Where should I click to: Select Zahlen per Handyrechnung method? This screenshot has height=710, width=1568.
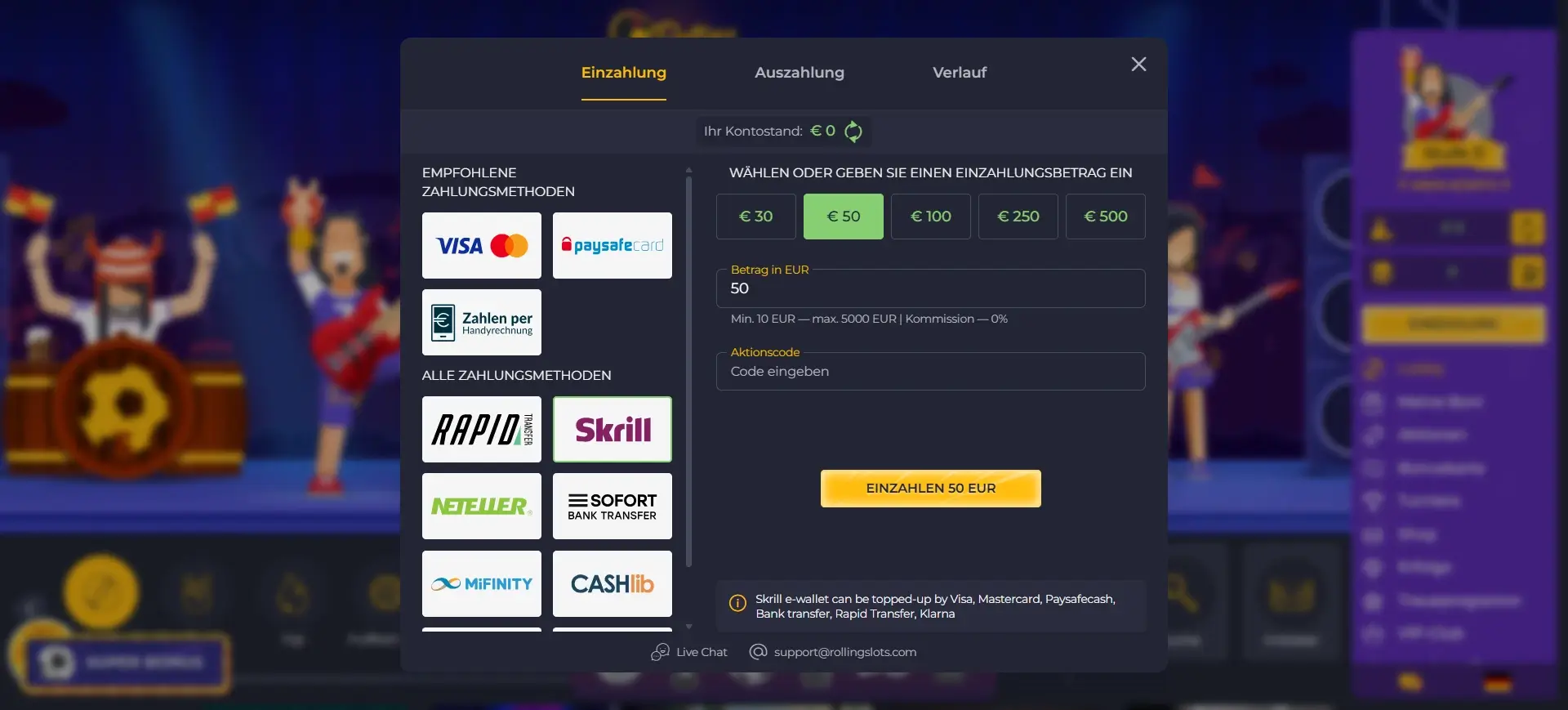point(481,322)
